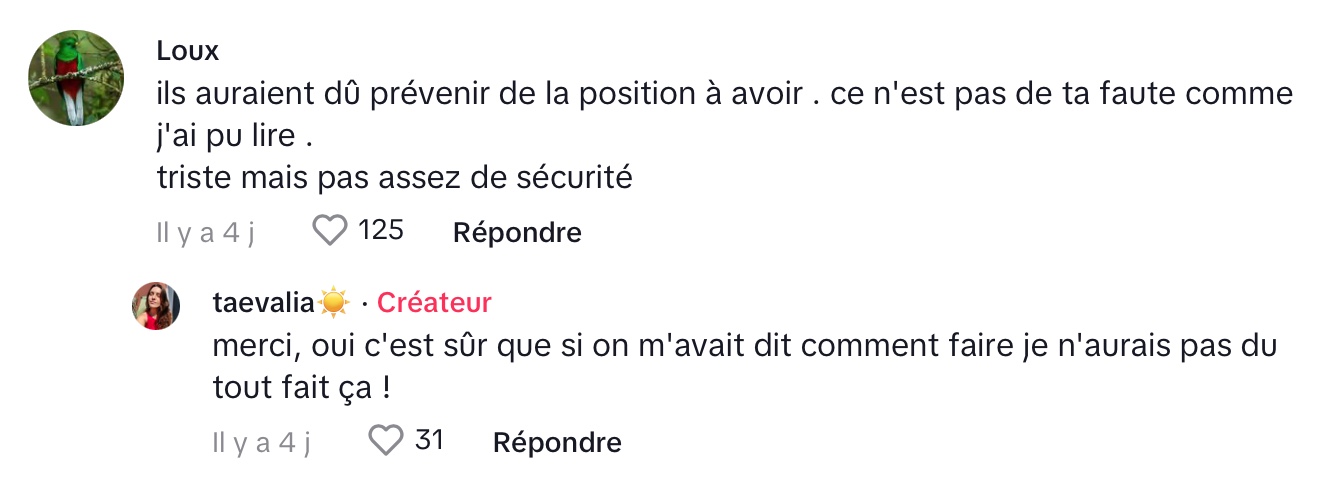
Task: Click 'Il y a 4 j' under Loux's comment
Action: (206, 232)
